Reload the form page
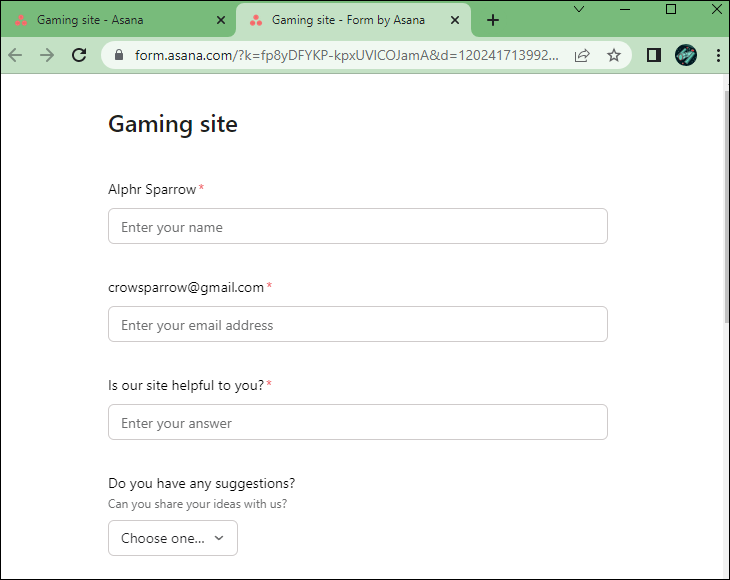This screenshot has width=730, height=580. (x=79, y=56)
